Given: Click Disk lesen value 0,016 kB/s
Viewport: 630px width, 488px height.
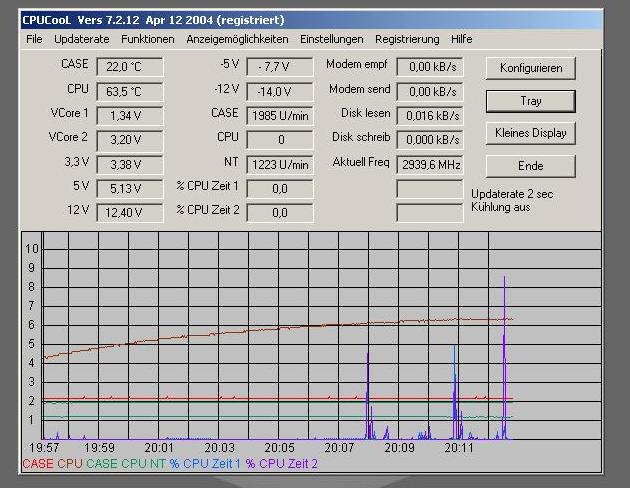Looking at the screenshot, I should (430, 116).
